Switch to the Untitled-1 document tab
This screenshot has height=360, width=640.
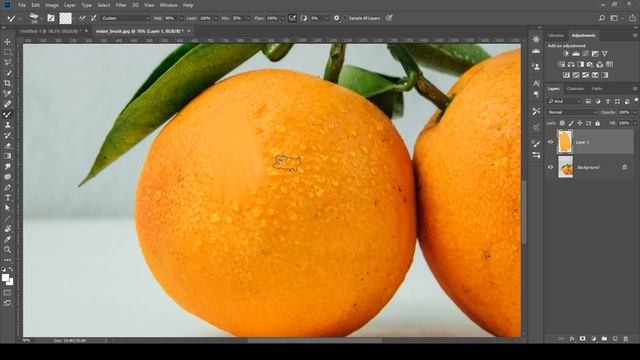pyautogui.click(x=50, y=31)
